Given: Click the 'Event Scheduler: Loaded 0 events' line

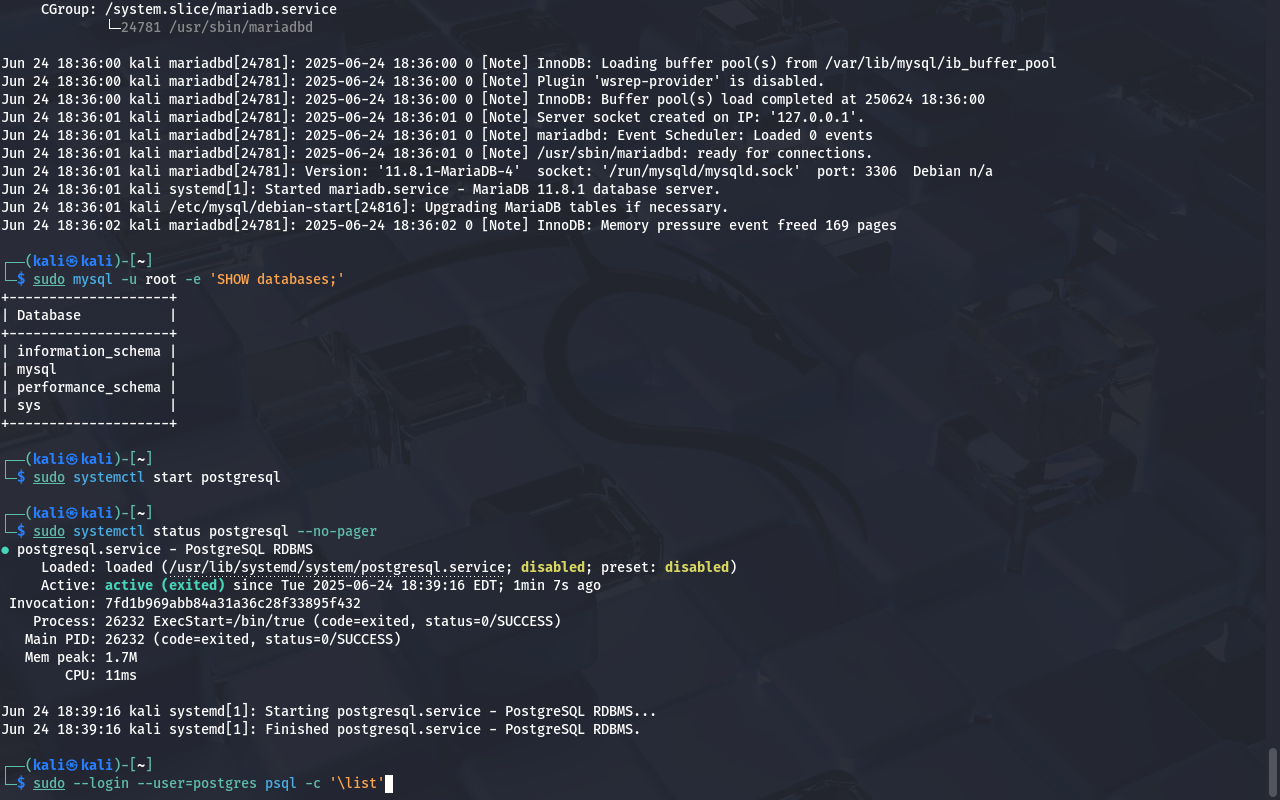Looking at the screenshot, I should pos(437,135).
